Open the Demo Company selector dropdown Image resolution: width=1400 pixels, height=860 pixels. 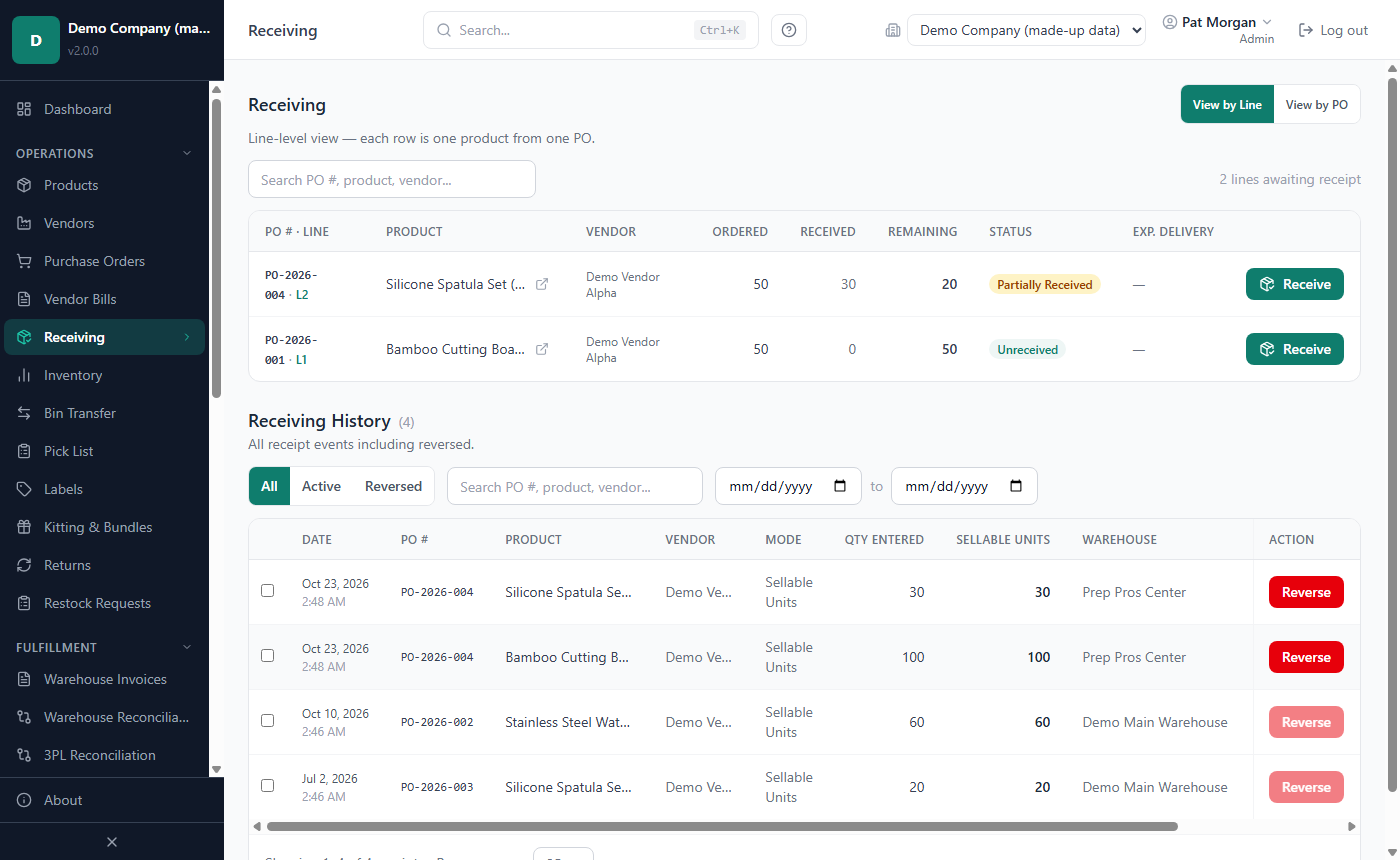(1026, 30)
